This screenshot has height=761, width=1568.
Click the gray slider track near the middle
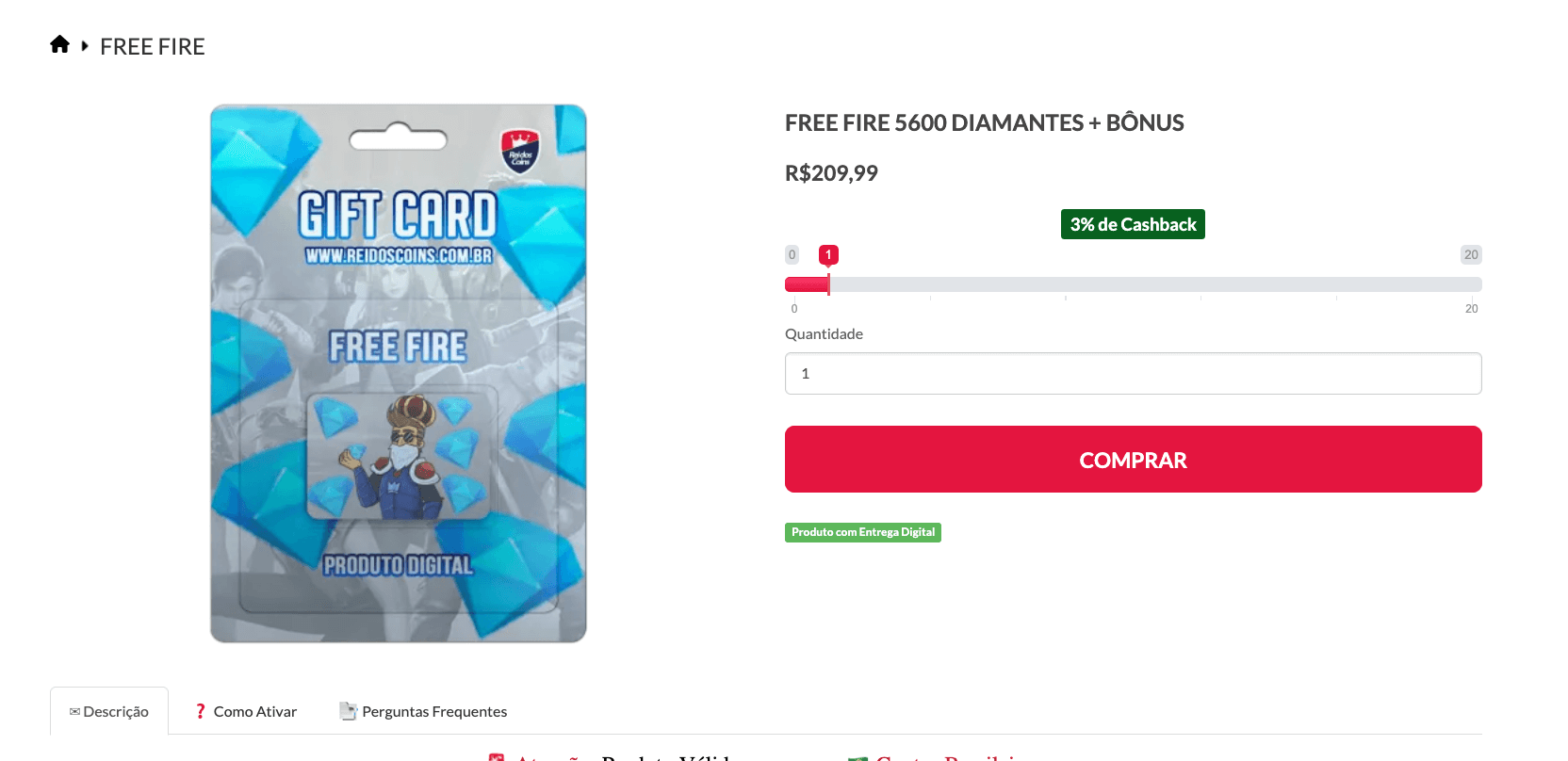click(x=1134, y=284)
